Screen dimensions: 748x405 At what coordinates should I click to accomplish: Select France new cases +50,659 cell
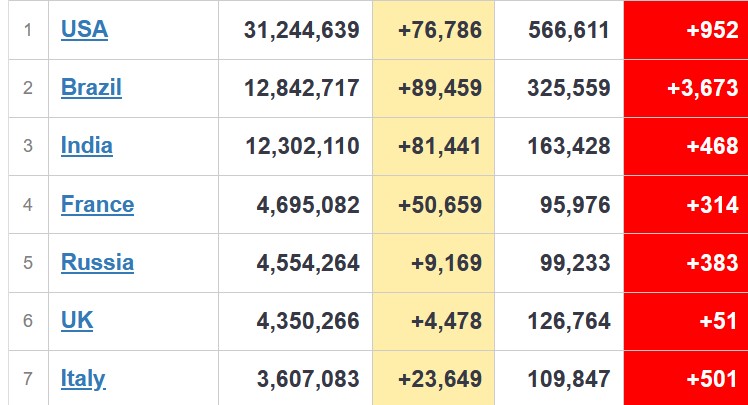click(x=439, y=205)
